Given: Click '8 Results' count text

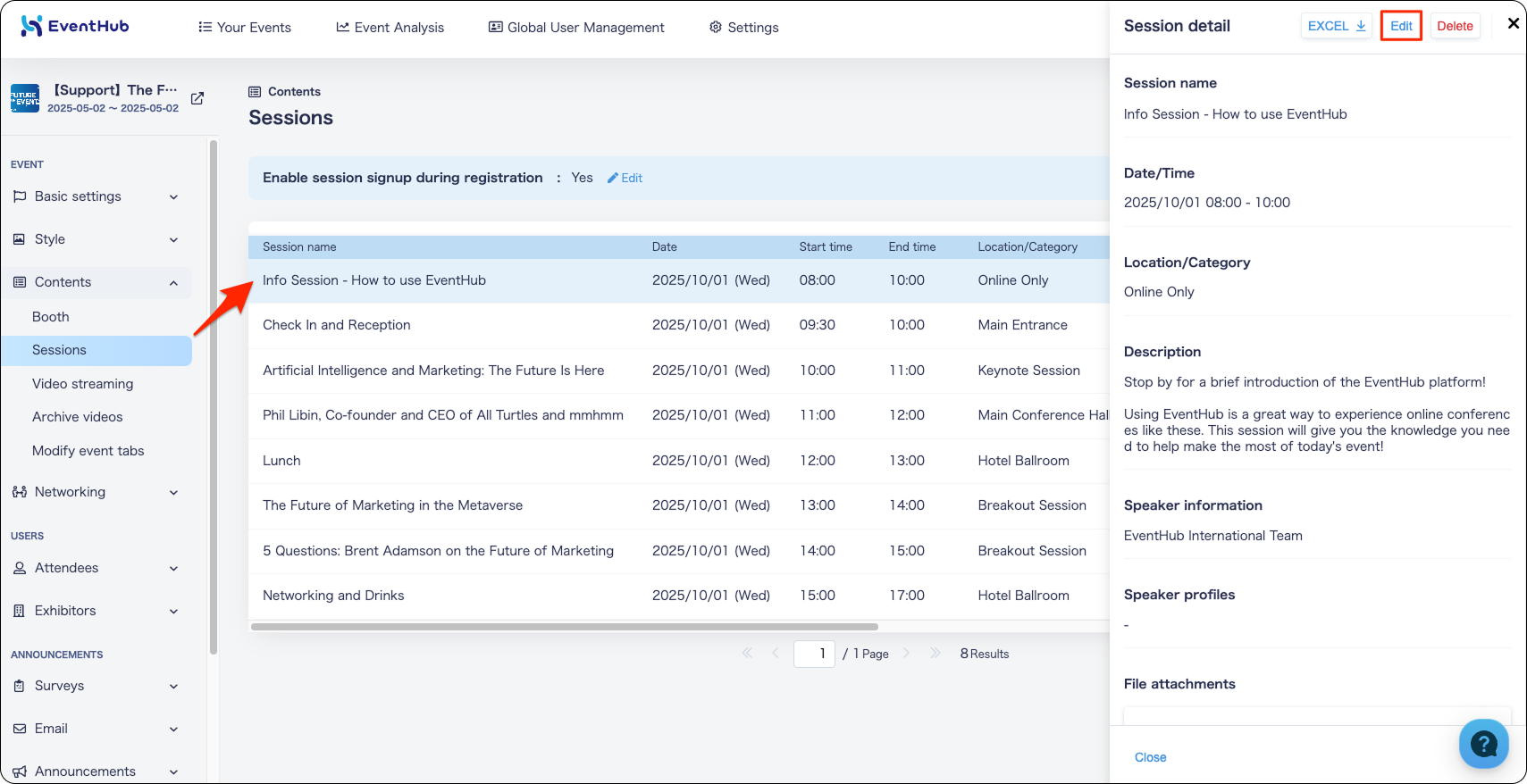Looking at the screenshot, I should tap(984, 654).
